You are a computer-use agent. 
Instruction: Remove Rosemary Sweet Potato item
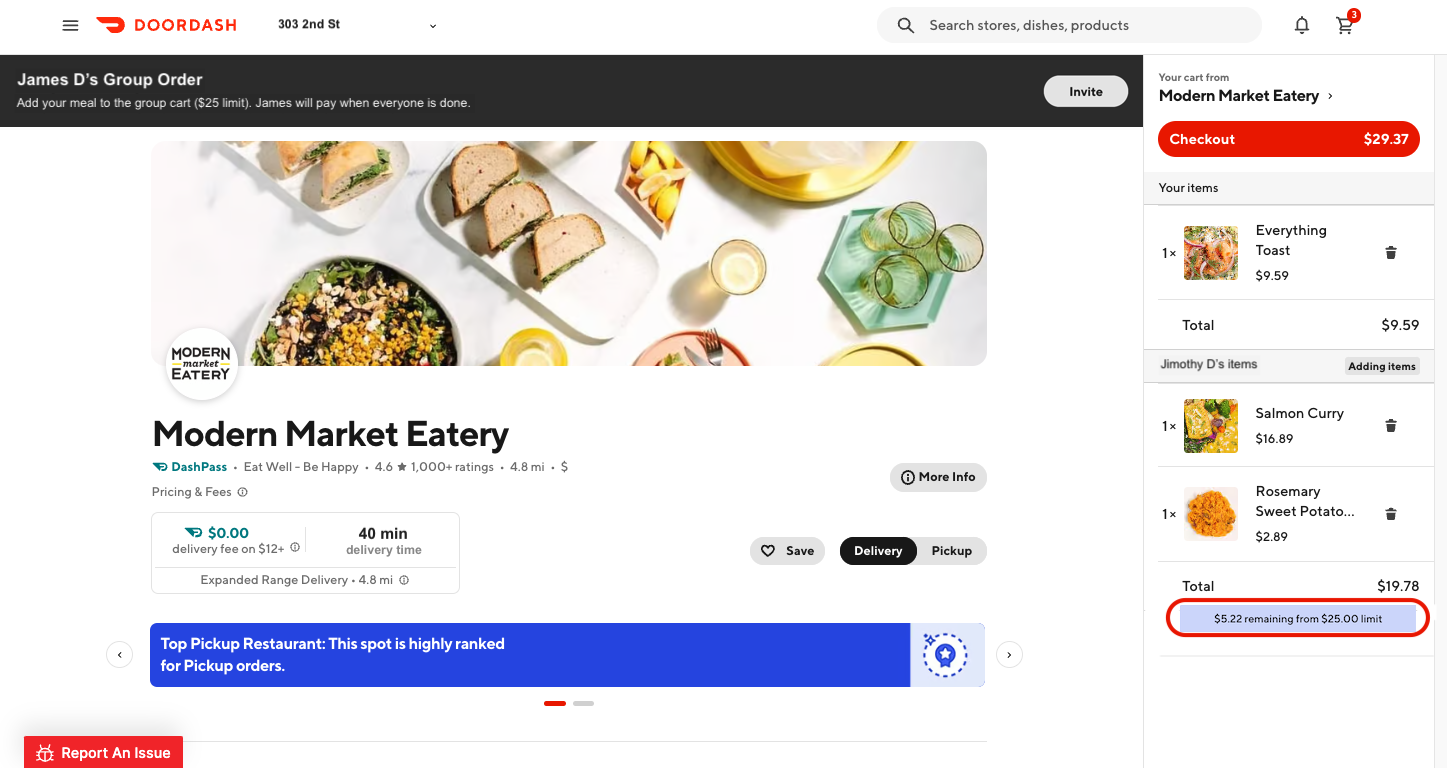point(1390,514)
